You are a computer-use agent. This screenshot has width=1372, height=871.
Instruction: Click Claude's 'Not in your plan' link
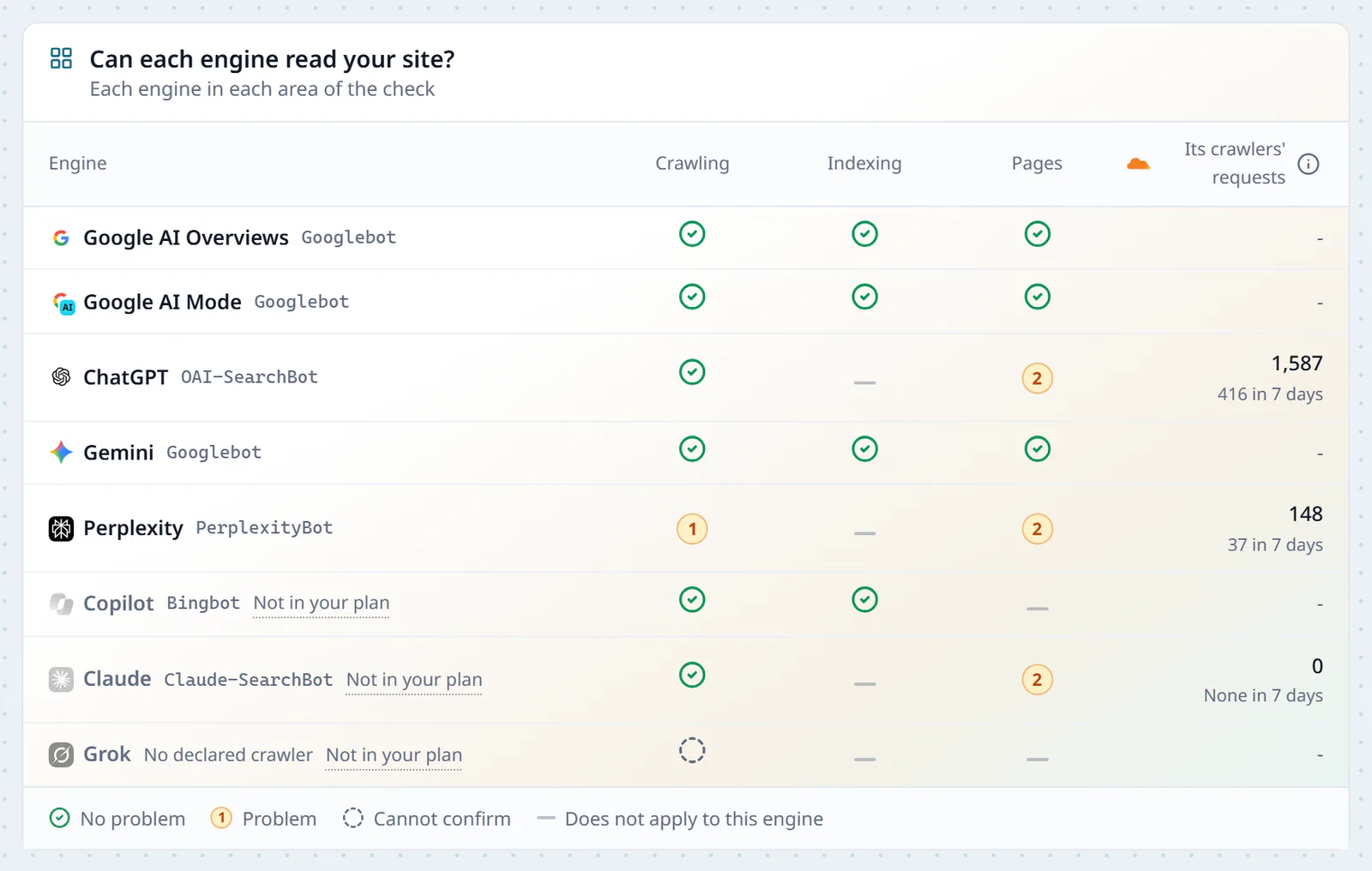(414, 680)
